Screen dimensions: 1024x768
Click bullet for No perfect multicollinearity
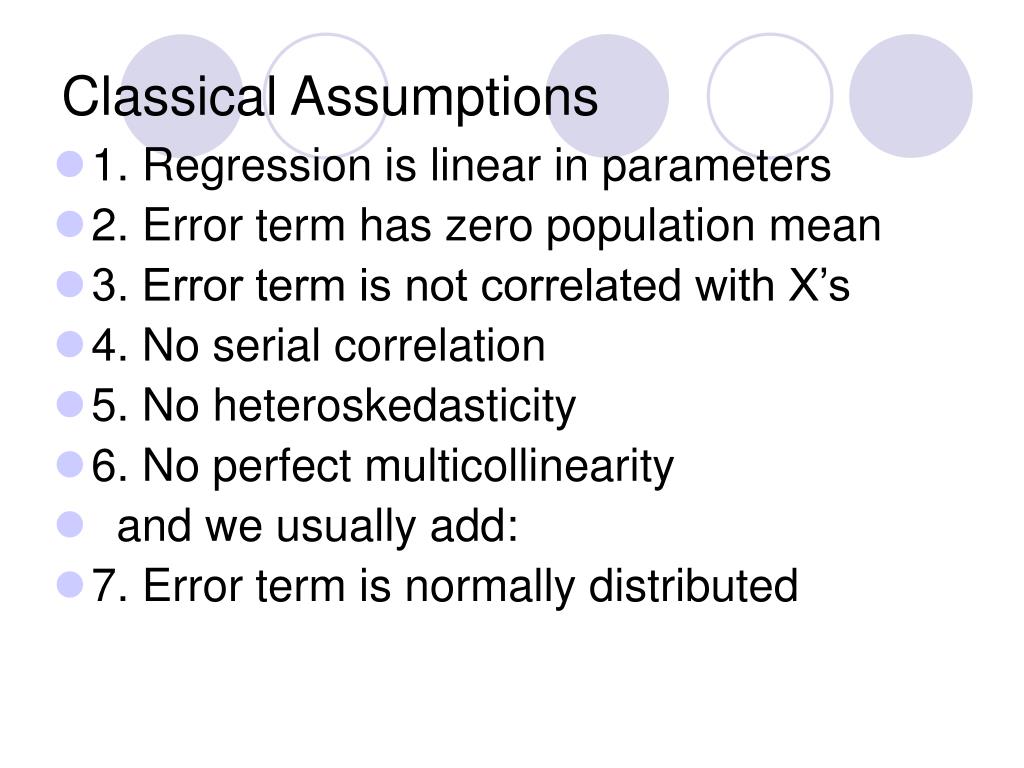[x=70, y=465]
